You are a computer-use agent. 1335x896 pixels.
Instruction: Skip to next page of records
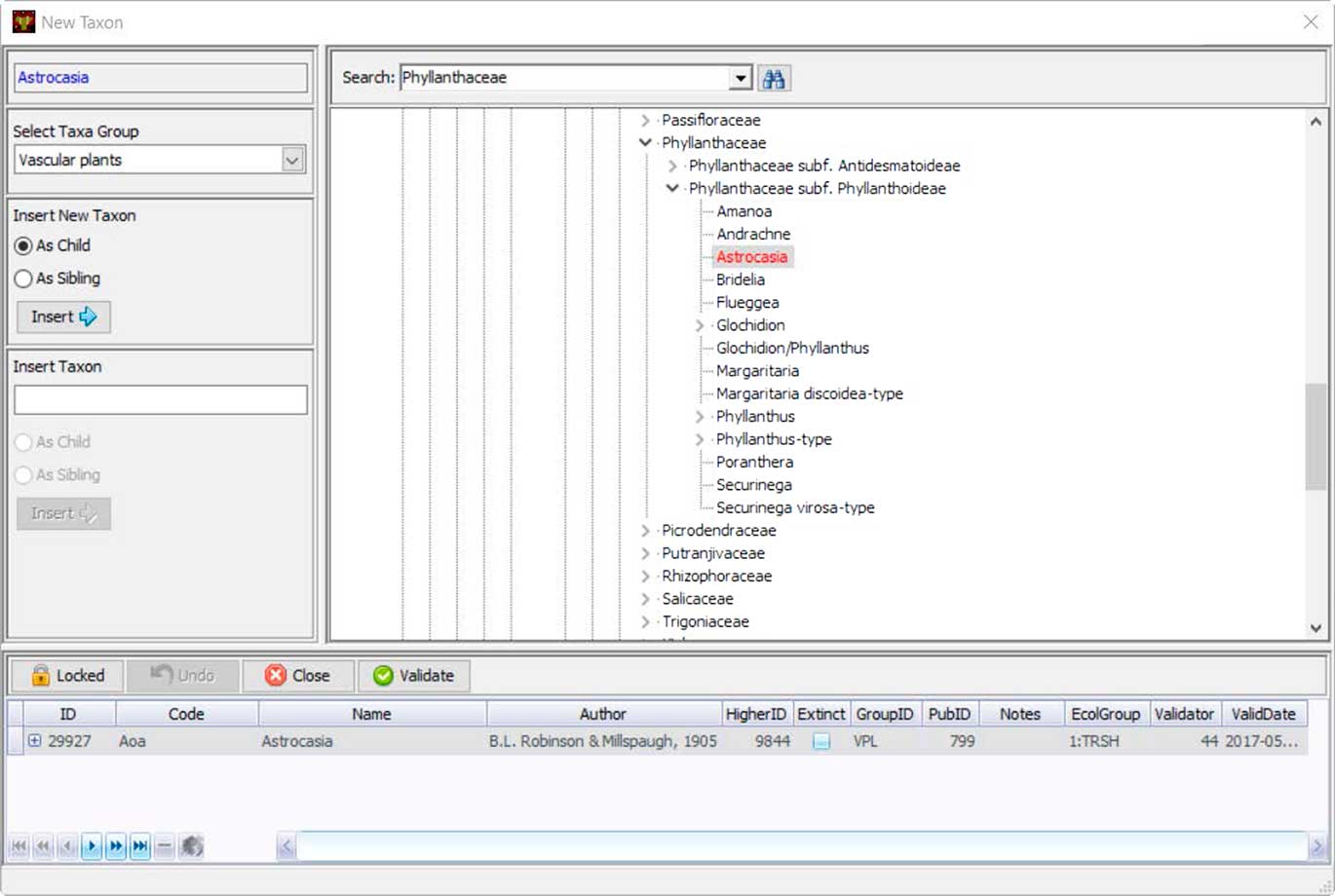point(116,846)
